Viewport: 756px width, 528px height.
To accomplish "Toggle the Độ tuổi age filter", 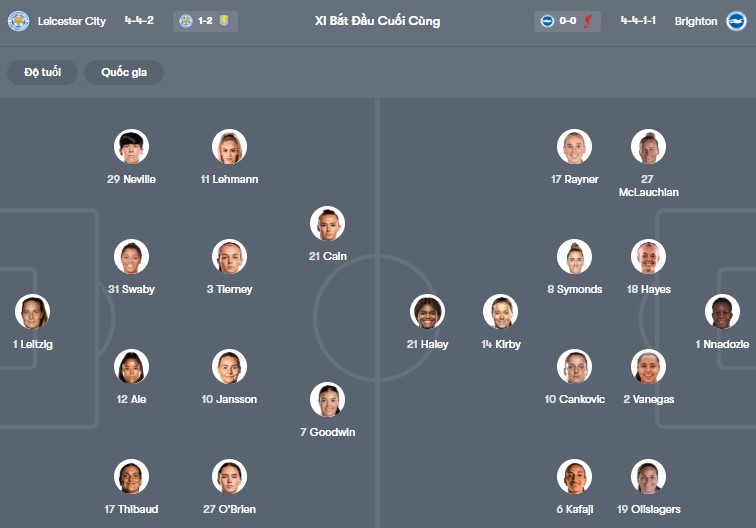I will click(x=43, y=72).
